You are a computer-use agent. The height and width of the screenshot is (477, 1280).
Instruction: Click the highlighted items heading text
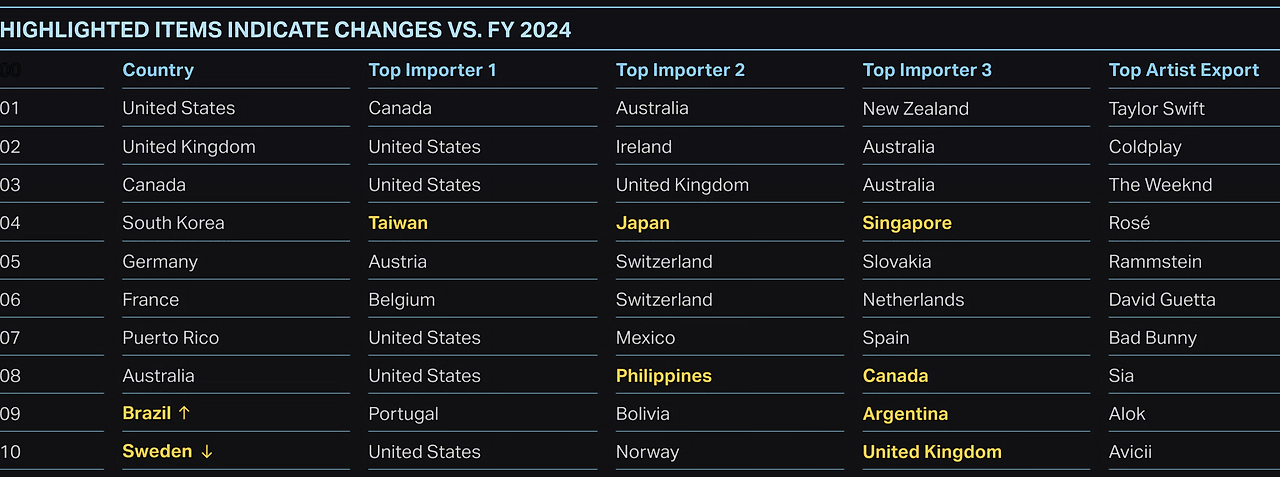click(x=286, y=30)
